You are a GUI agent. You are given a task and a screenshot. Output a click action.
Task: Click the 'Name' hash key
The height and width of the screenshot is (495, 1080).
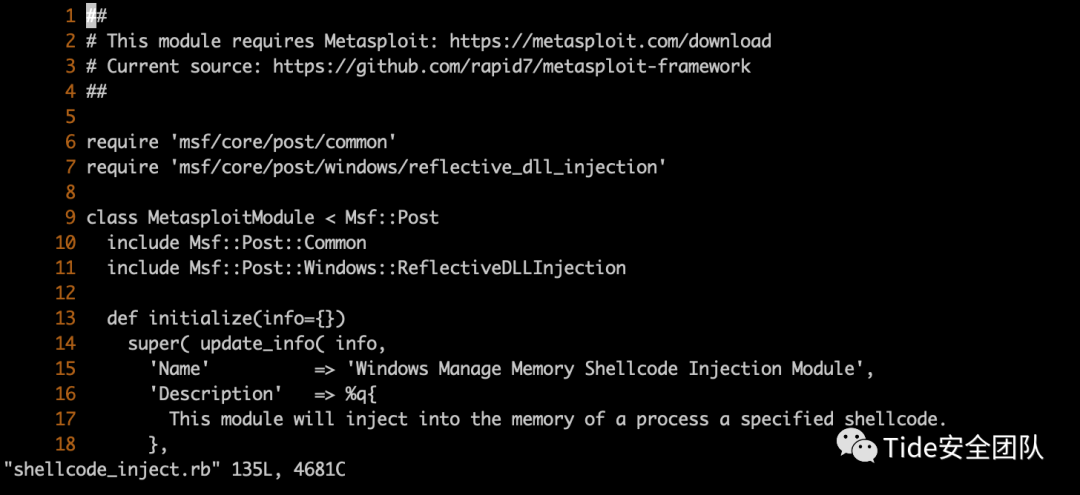180,368
